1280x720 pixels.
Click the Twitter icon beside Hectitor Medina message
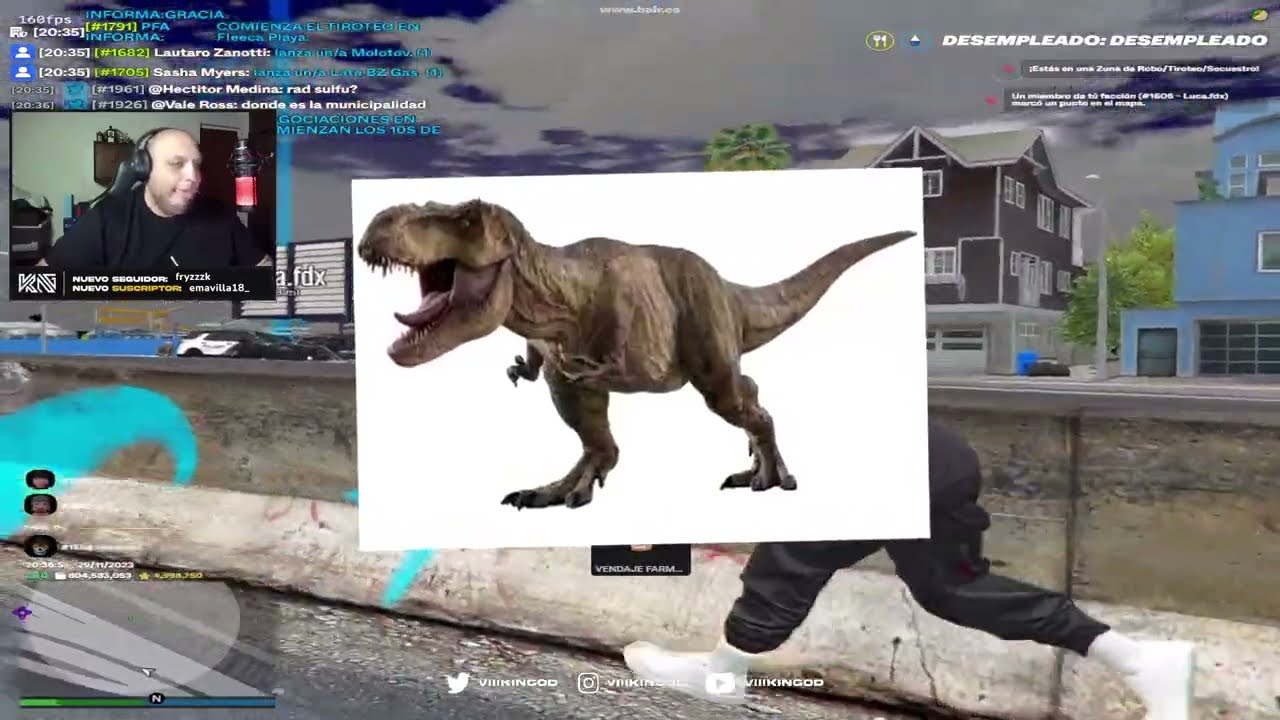(74, 89)
